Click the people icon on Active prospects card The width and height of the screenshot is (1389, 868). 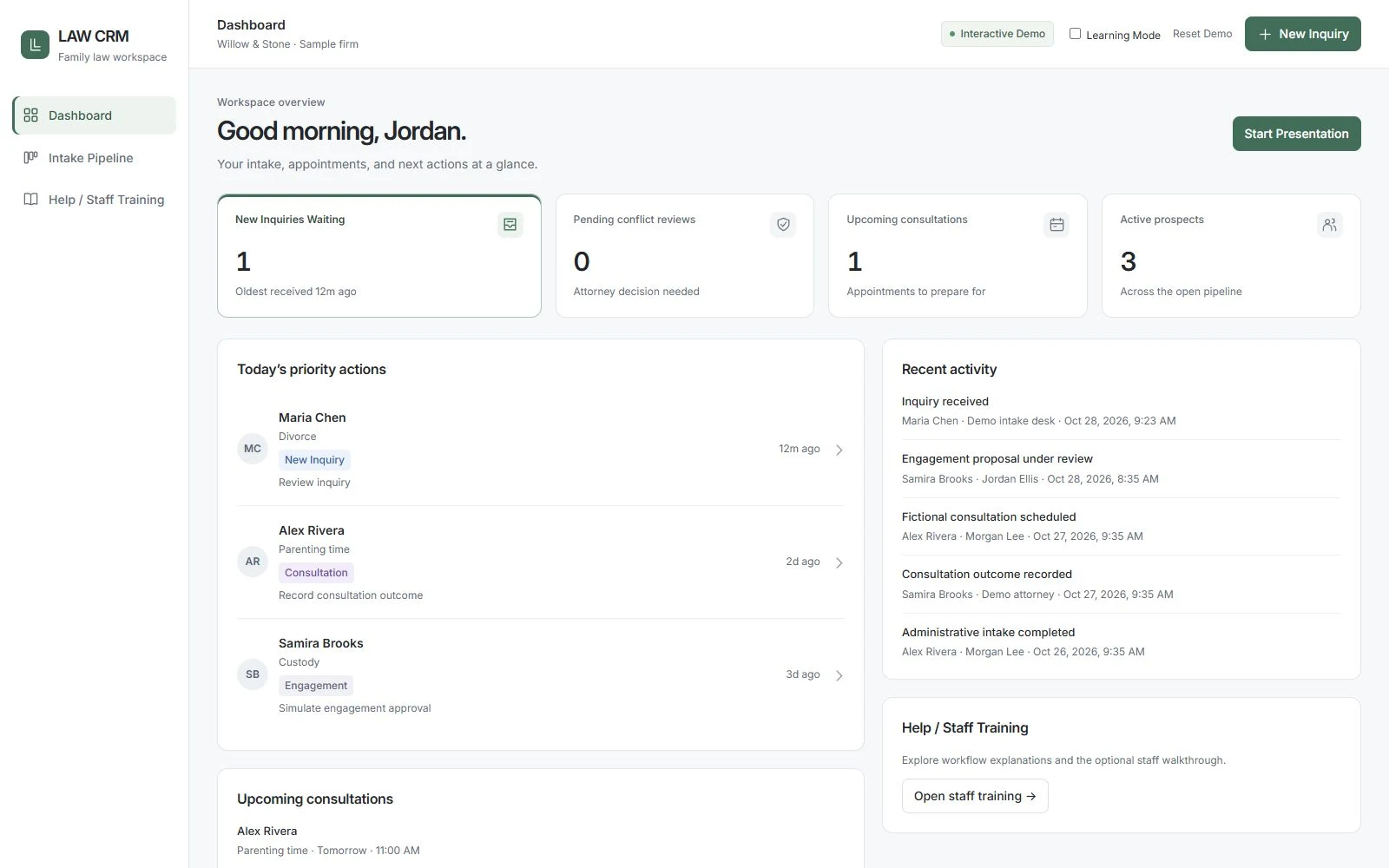(1330, 225)
